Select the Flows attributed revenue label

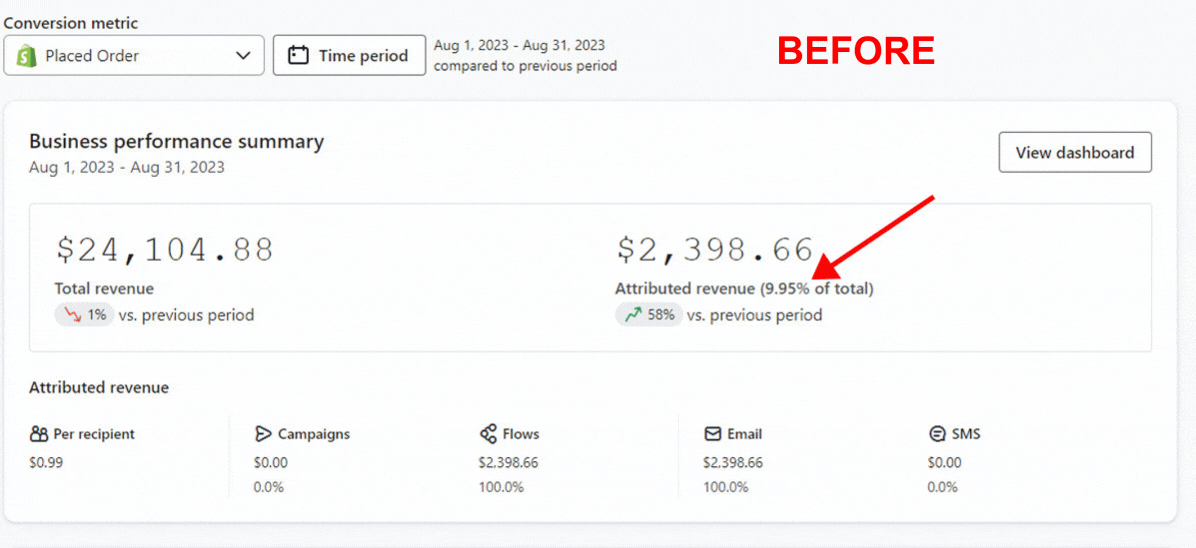521,434
